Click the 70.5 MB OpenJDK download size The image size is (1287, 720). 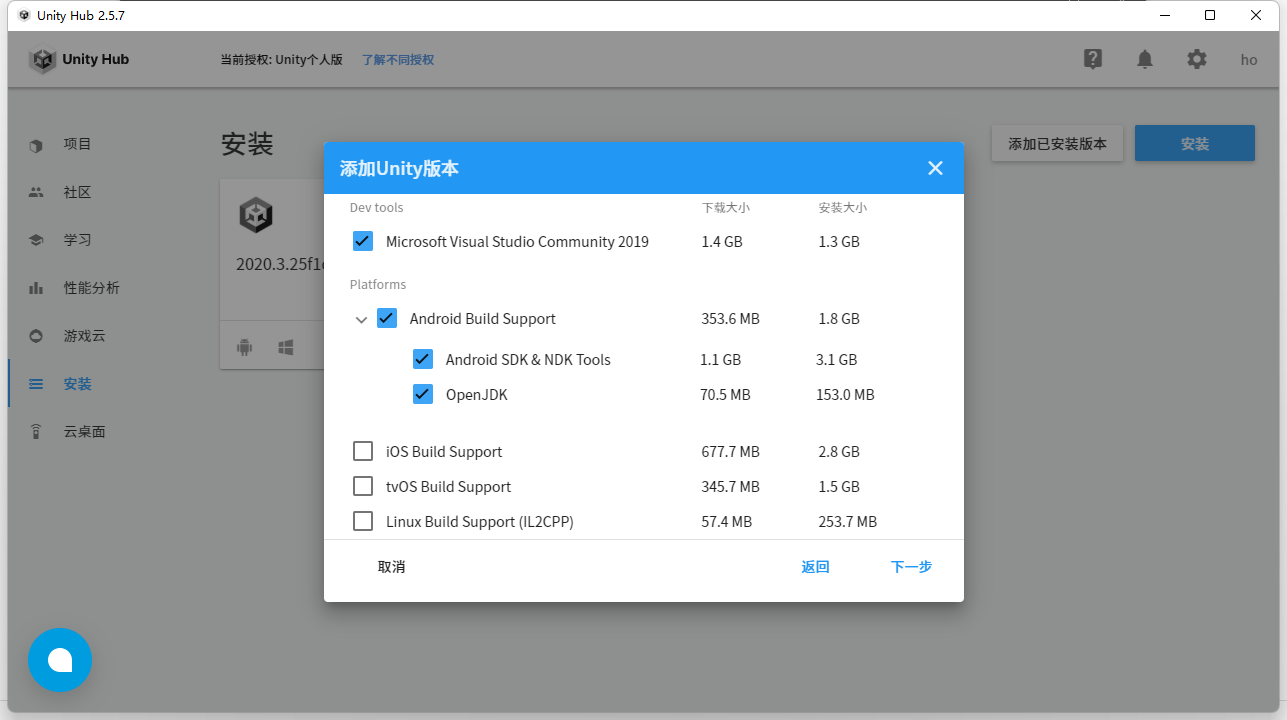pyautogui.click(x=725, y=395)
